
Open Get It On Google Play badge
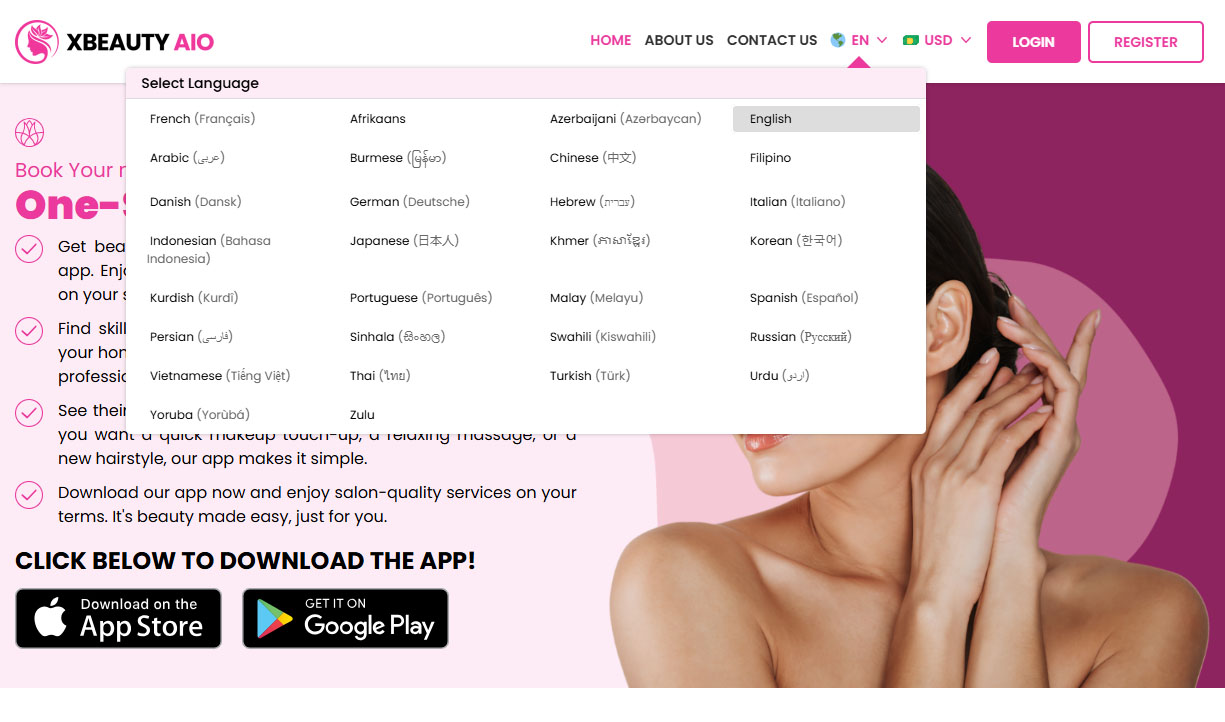pyautogui.click(x=345, y=618)
